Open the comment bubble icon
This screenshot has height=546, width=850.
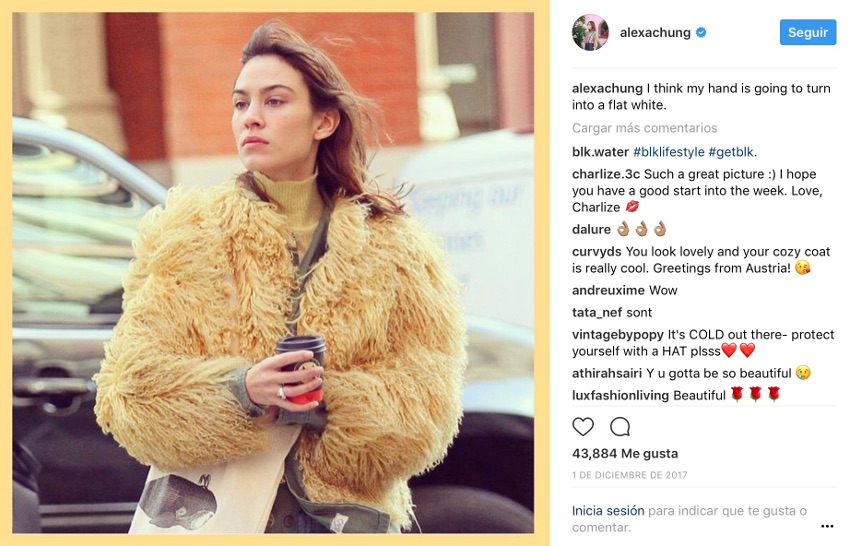click(620, 427)
